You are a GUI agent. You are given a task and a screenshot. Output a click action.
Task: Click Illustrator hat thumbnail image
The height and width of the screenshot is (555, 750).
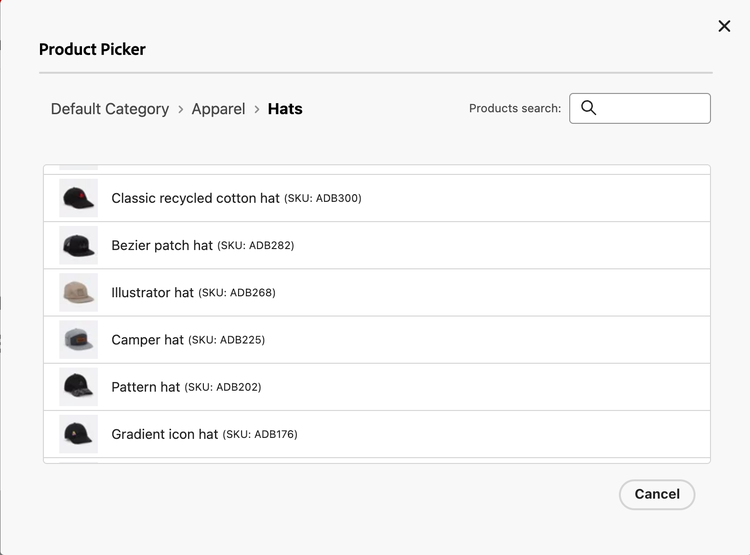tap(78, 292)
